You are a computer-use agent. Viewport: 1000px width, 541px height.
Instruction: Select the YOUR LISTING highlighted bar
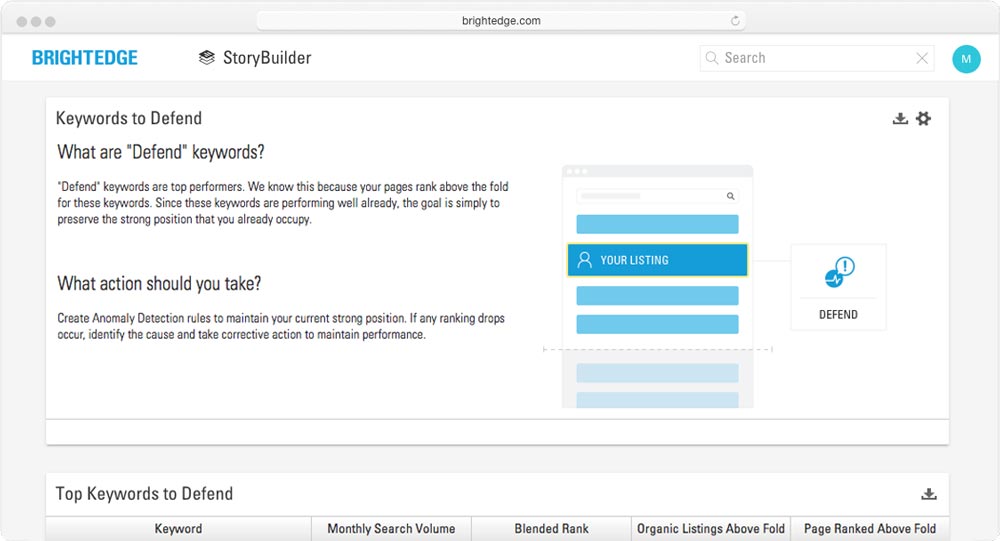(x=657, y=260)
